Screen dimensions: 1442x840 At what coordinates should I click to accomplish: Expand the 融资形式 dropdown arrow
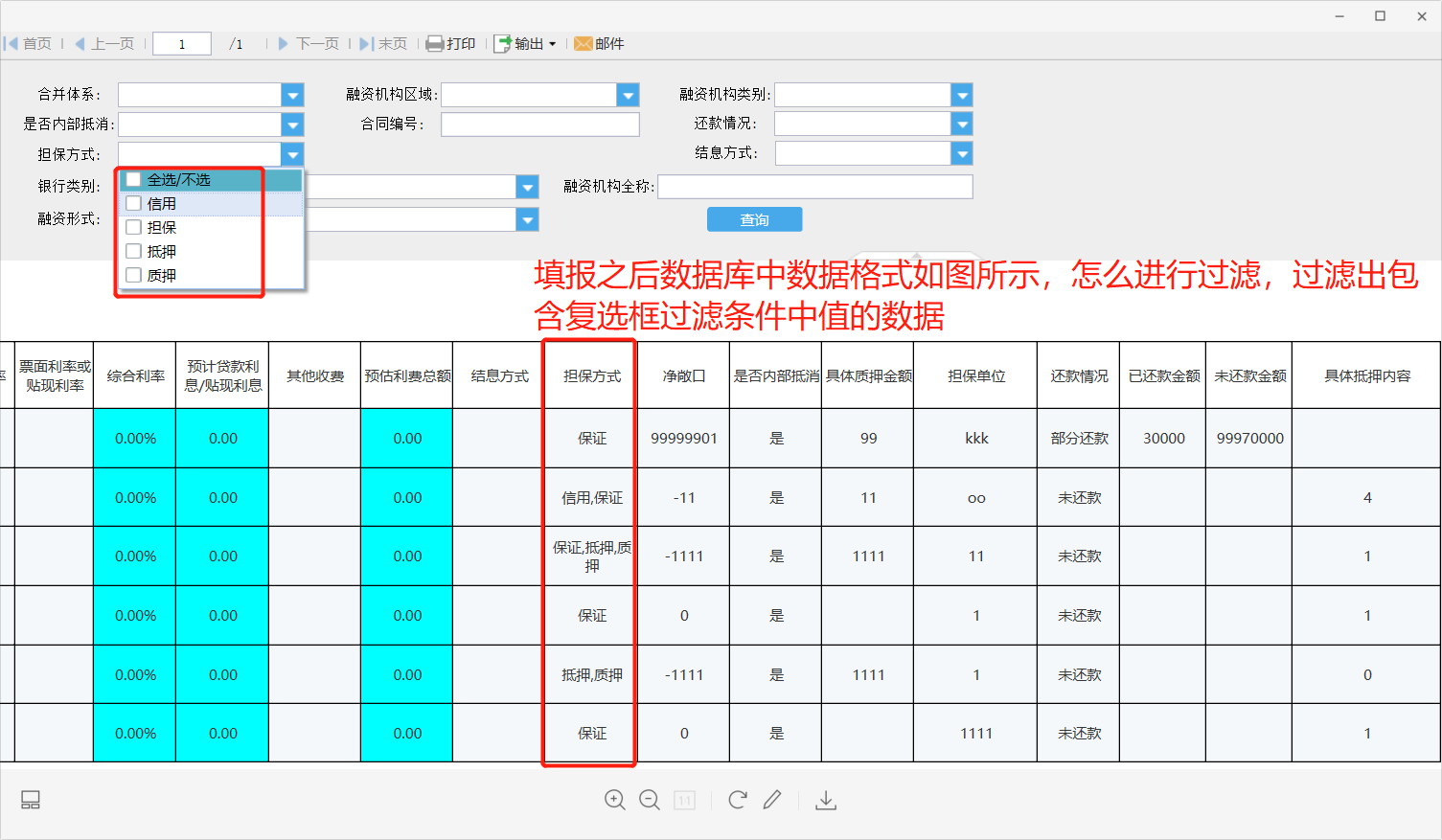click(x=528, y=220)
